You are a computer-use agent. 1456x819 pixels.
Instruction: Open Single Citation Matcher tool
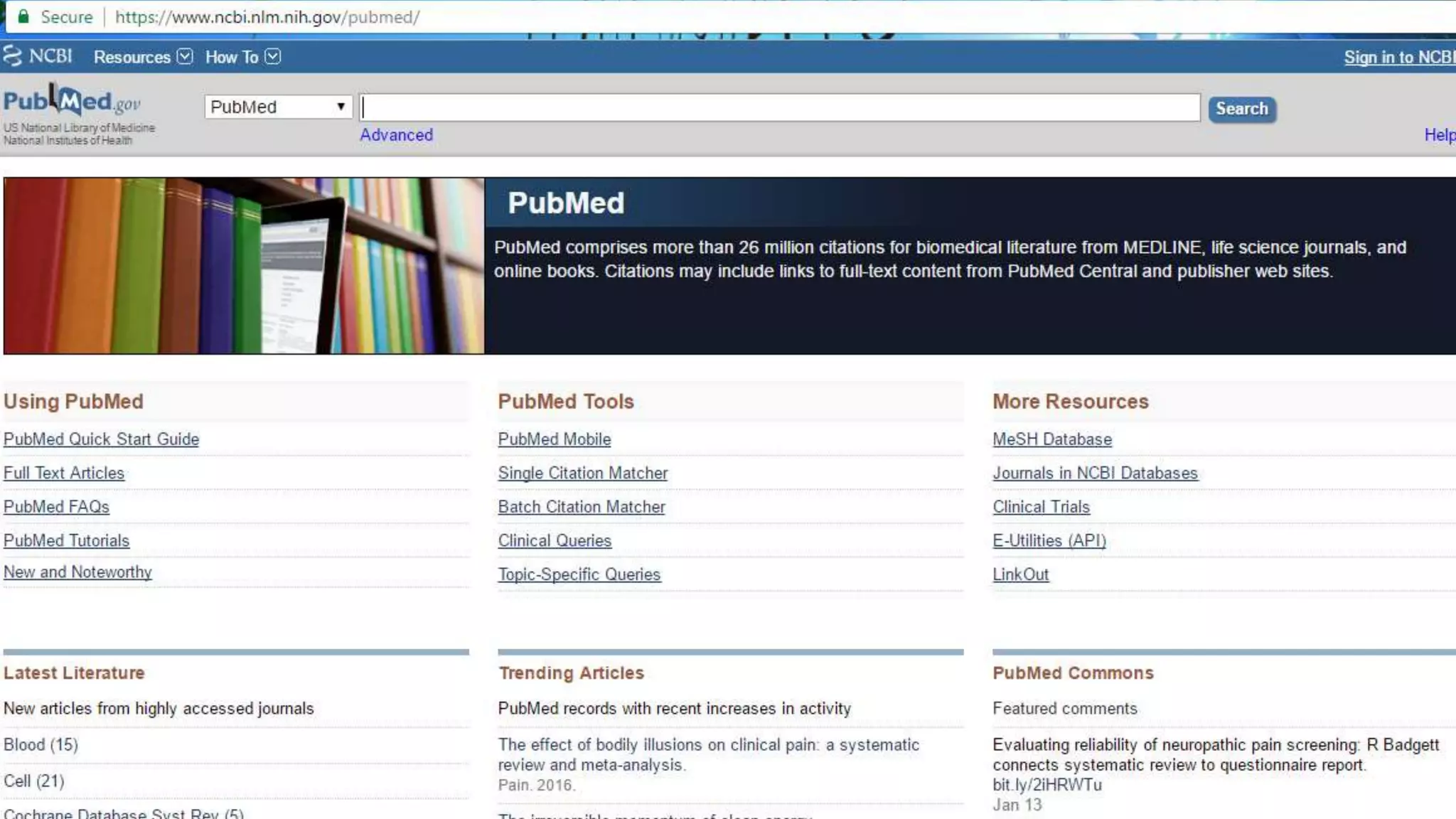pyautogui.click(x=582, y=473)
